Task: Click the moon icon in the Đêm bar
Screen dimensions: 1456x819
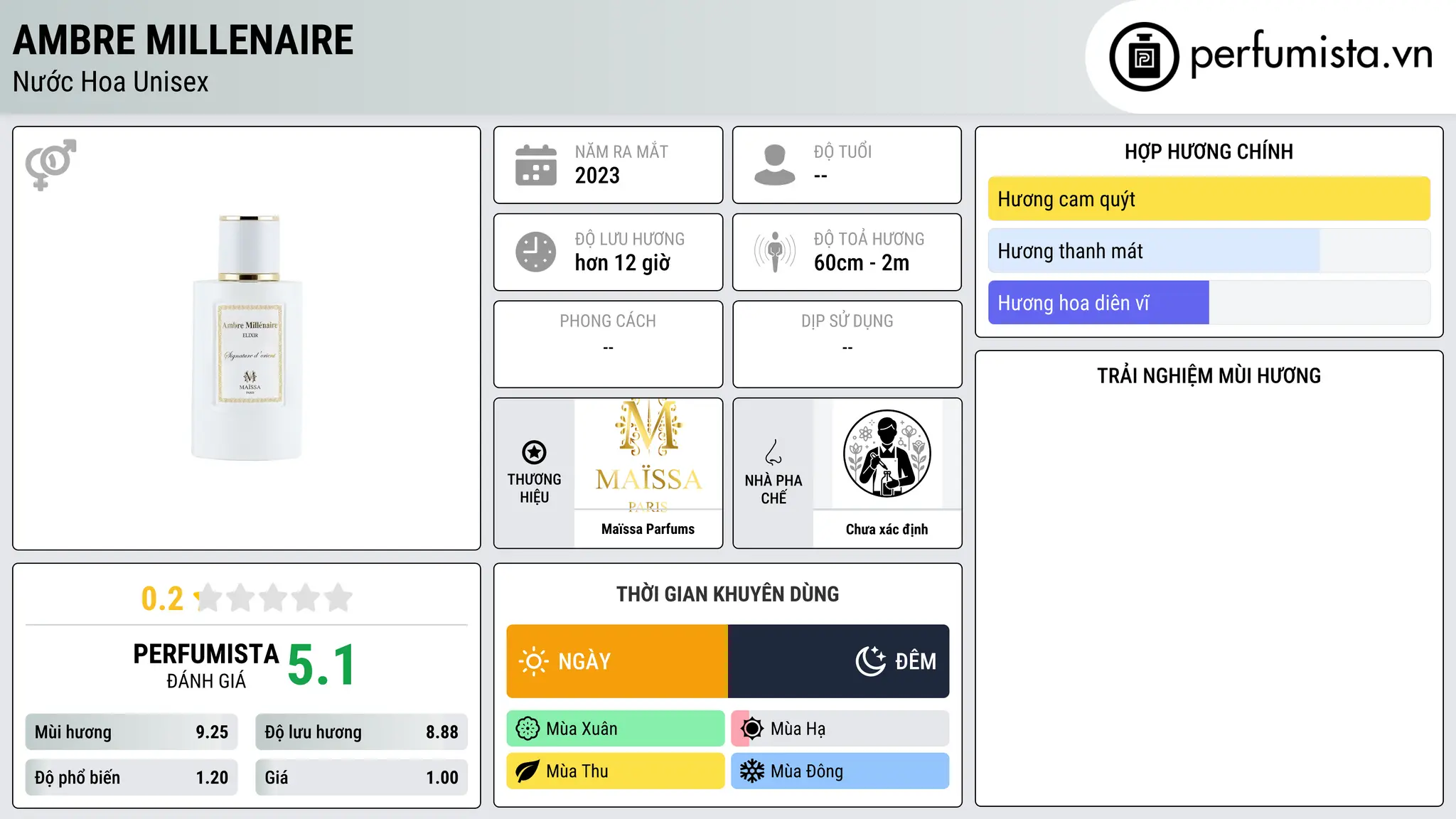Action: [x=870, y=661]
